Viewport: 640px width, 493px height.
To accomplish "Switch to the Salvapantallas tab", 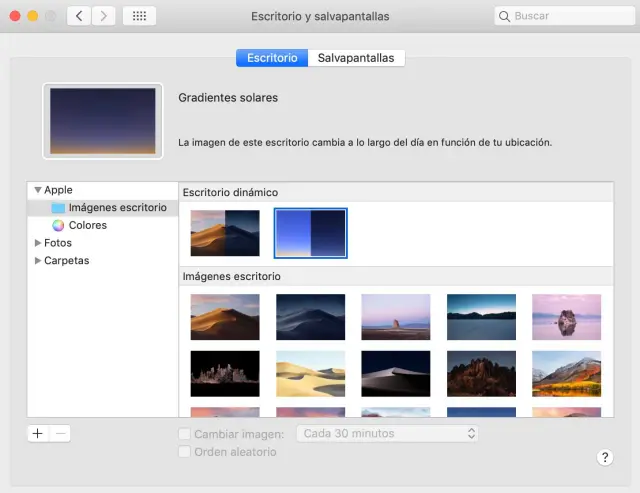I will point(356,58).
